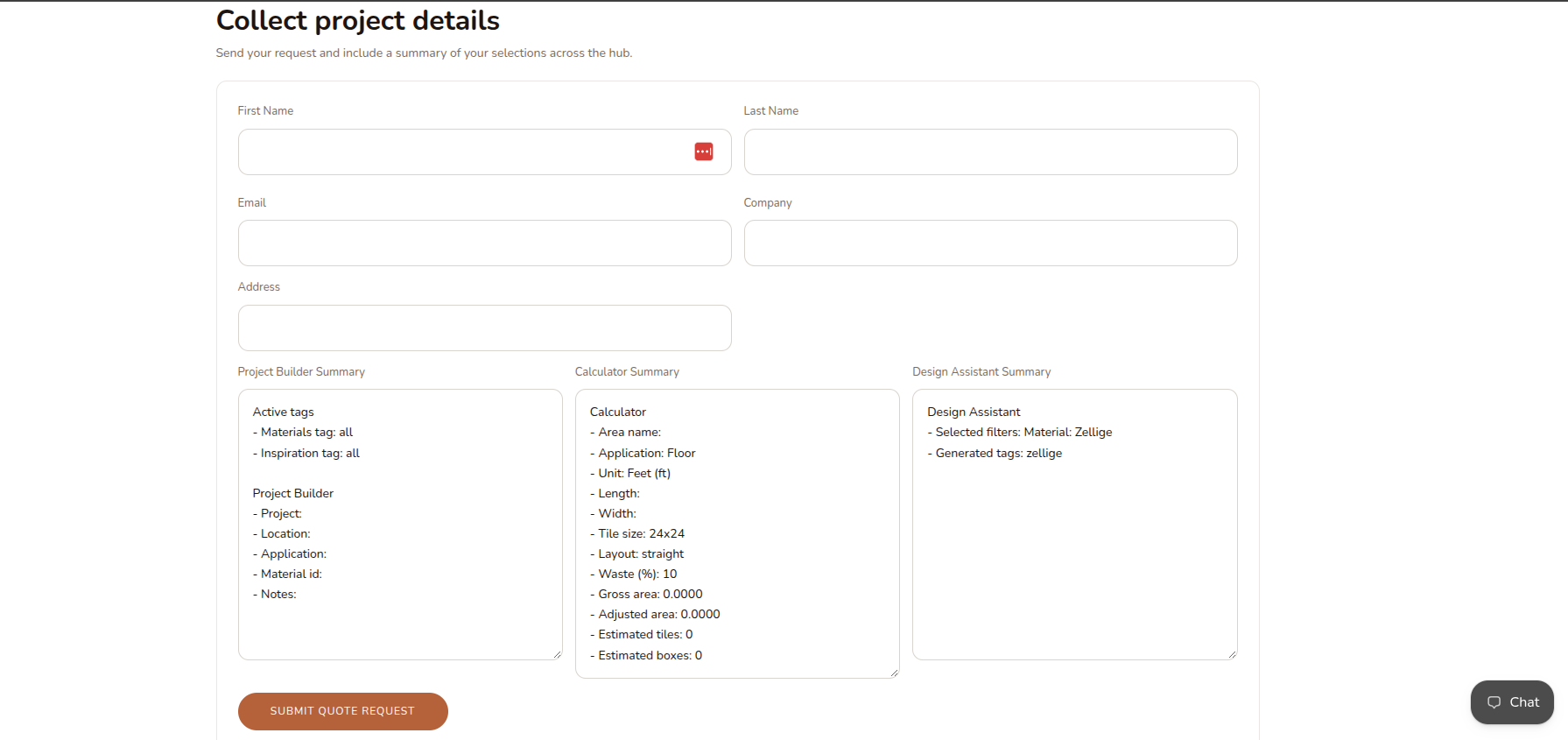Click the '- Materials tag: all' line
The image size is (1568, 740).
303,433
